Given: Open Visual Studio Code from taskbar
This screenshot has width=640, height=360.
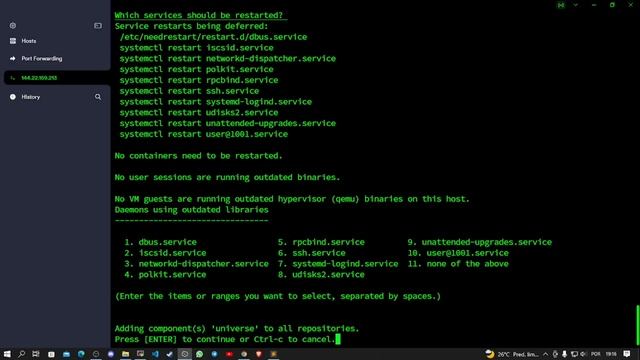Looking at the screenshot, I should pos(155,354).
